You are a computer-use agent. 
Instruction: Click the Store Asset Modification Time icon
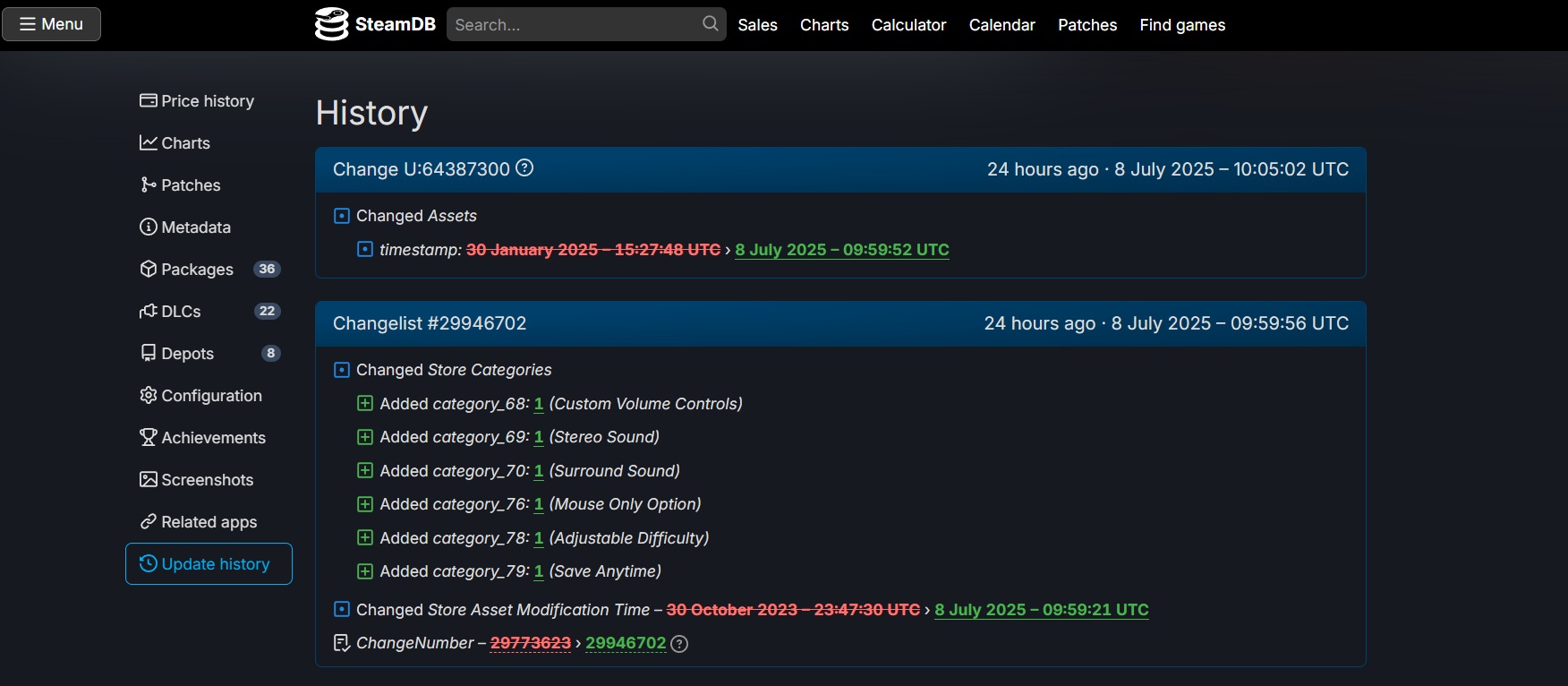tap(341, 609)
